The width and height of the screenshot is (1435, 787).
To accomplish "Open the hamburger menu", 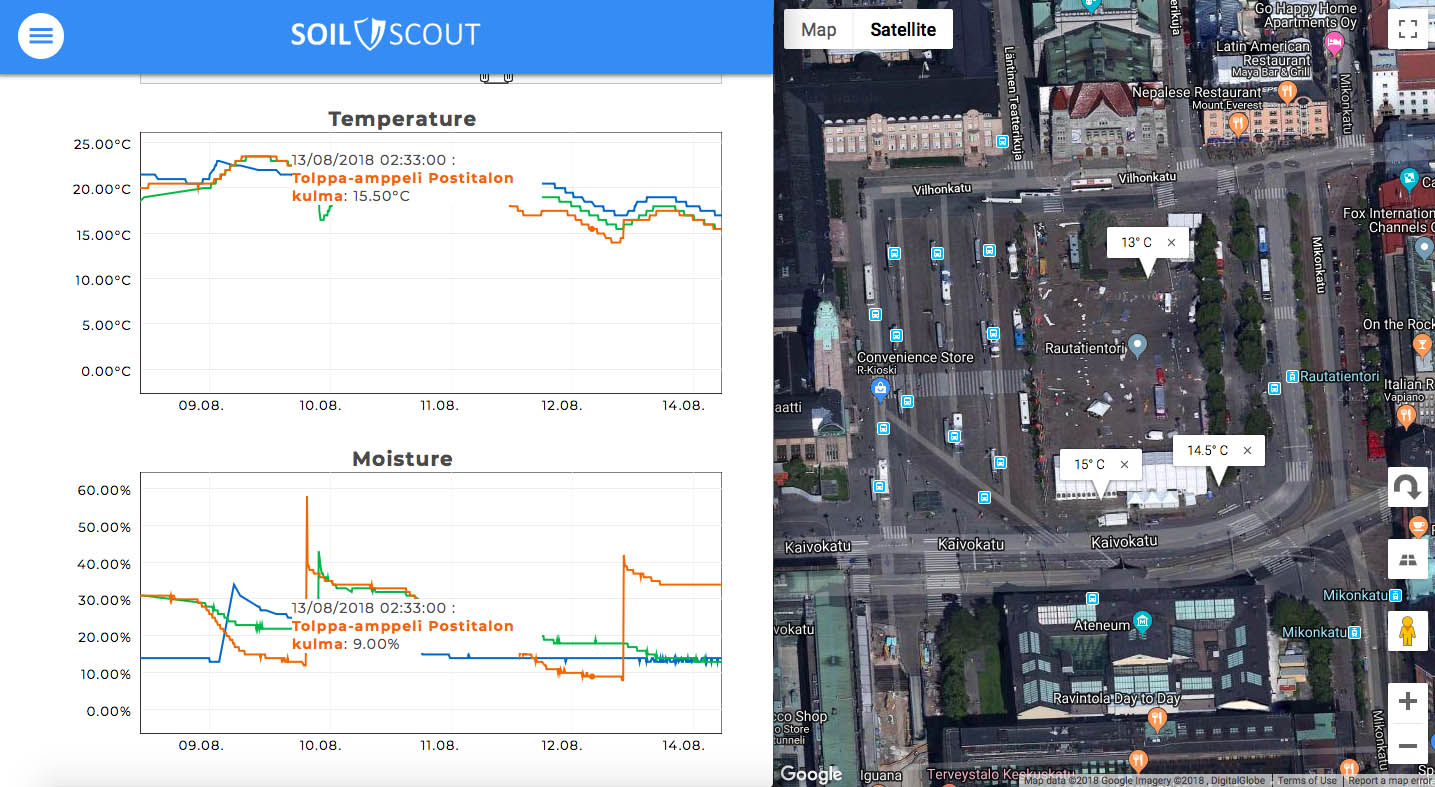I will click(41, 36).
